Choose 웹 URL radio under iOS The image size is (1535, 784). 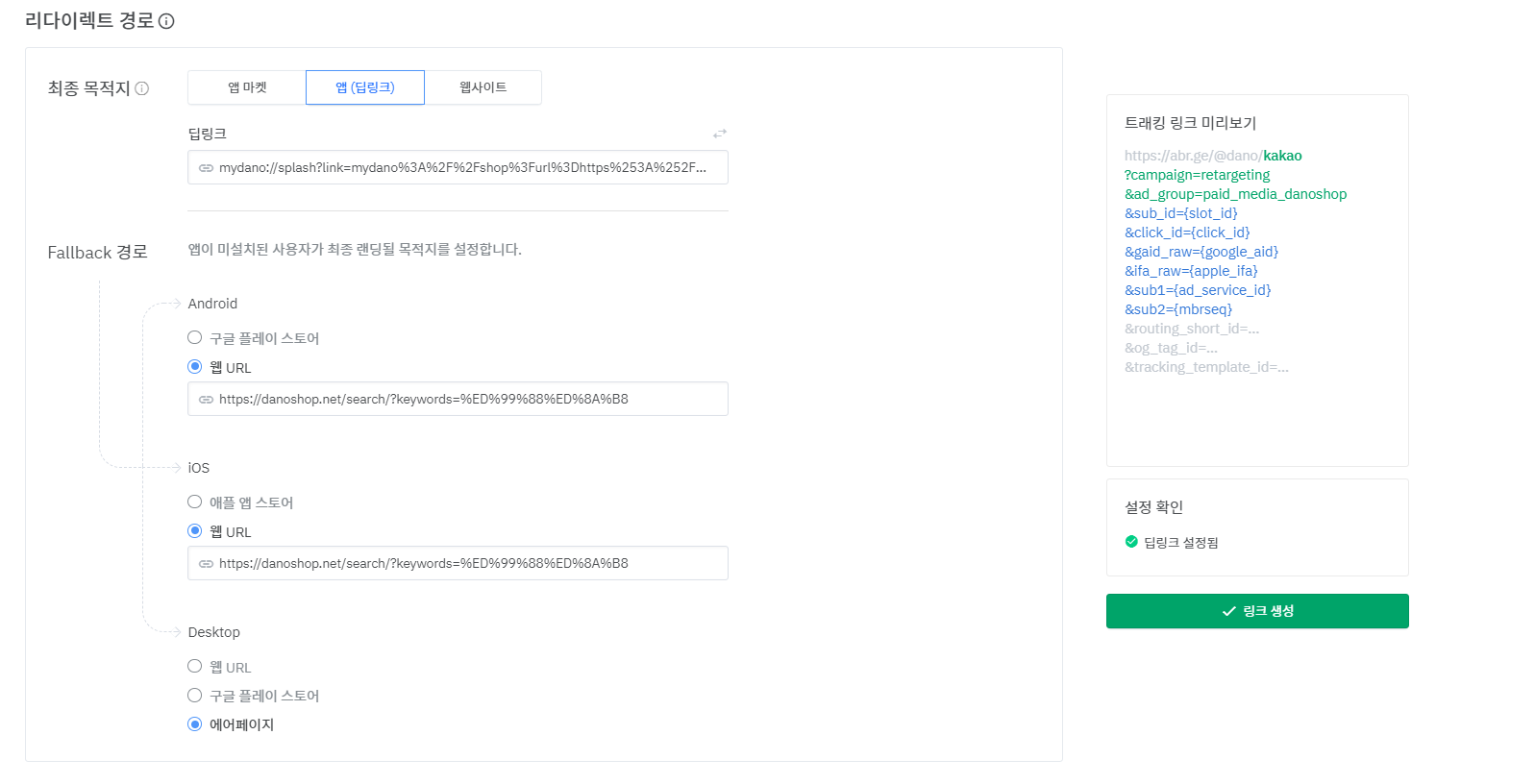(x=194, y=531)
